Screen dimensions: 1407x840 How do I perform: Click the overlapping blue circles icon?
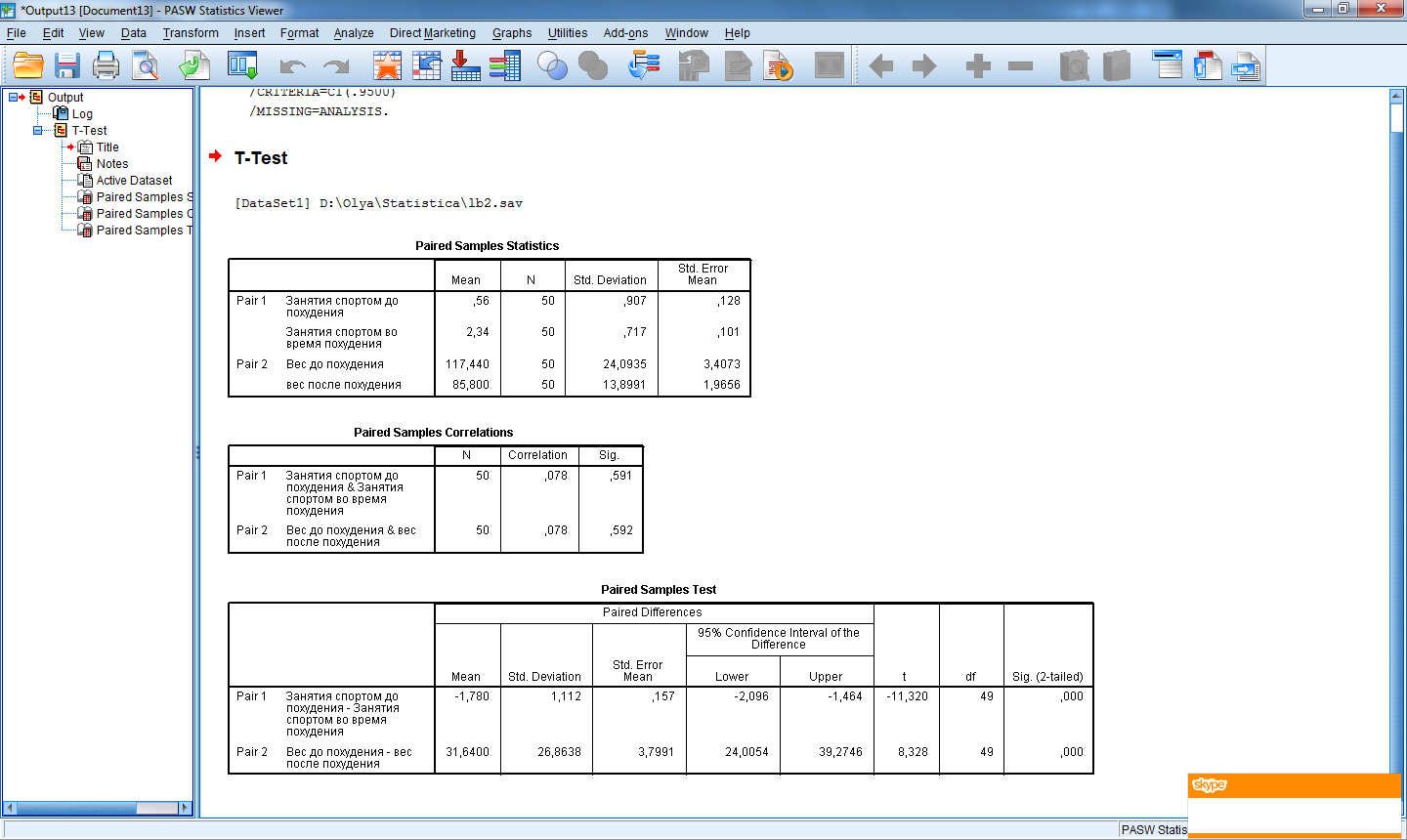tap(552, 66)
